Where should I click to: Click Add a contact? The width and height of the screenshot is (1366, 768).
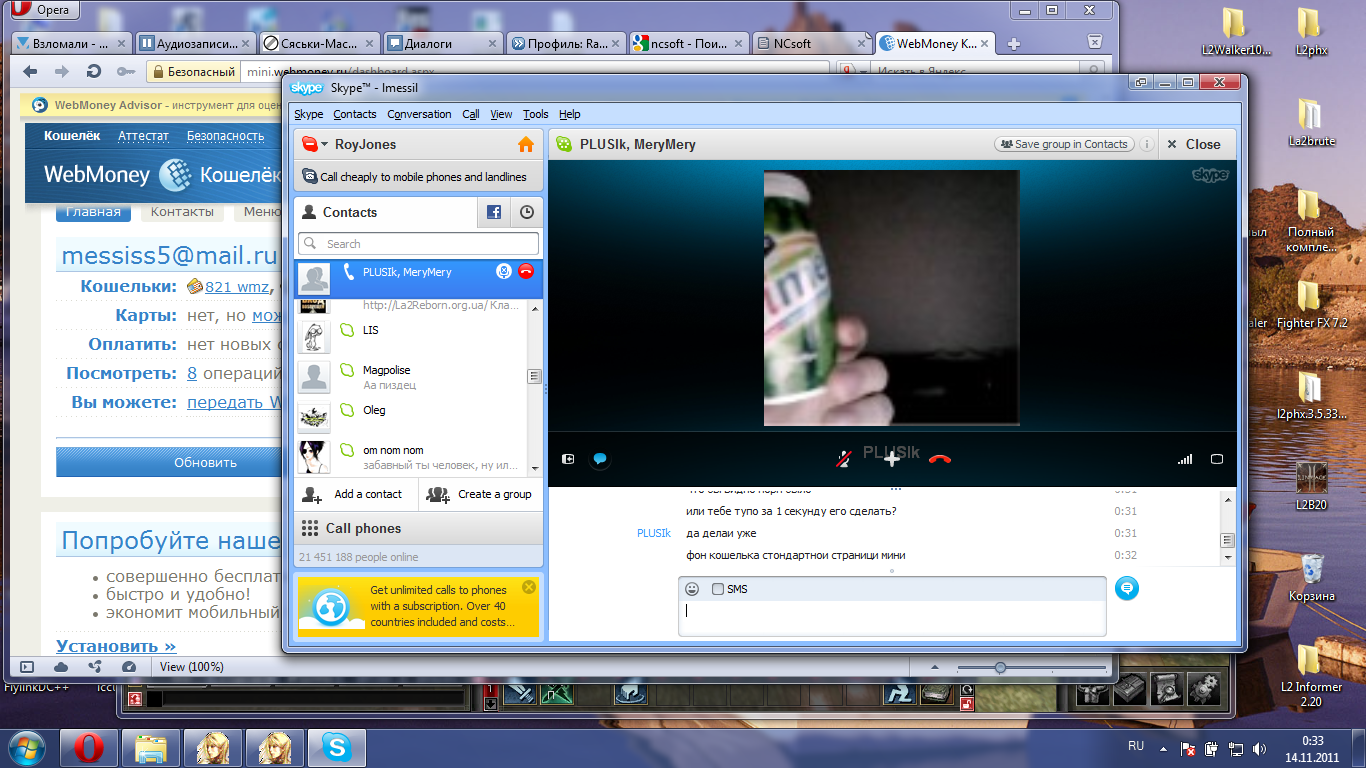(x=354, y=494)
